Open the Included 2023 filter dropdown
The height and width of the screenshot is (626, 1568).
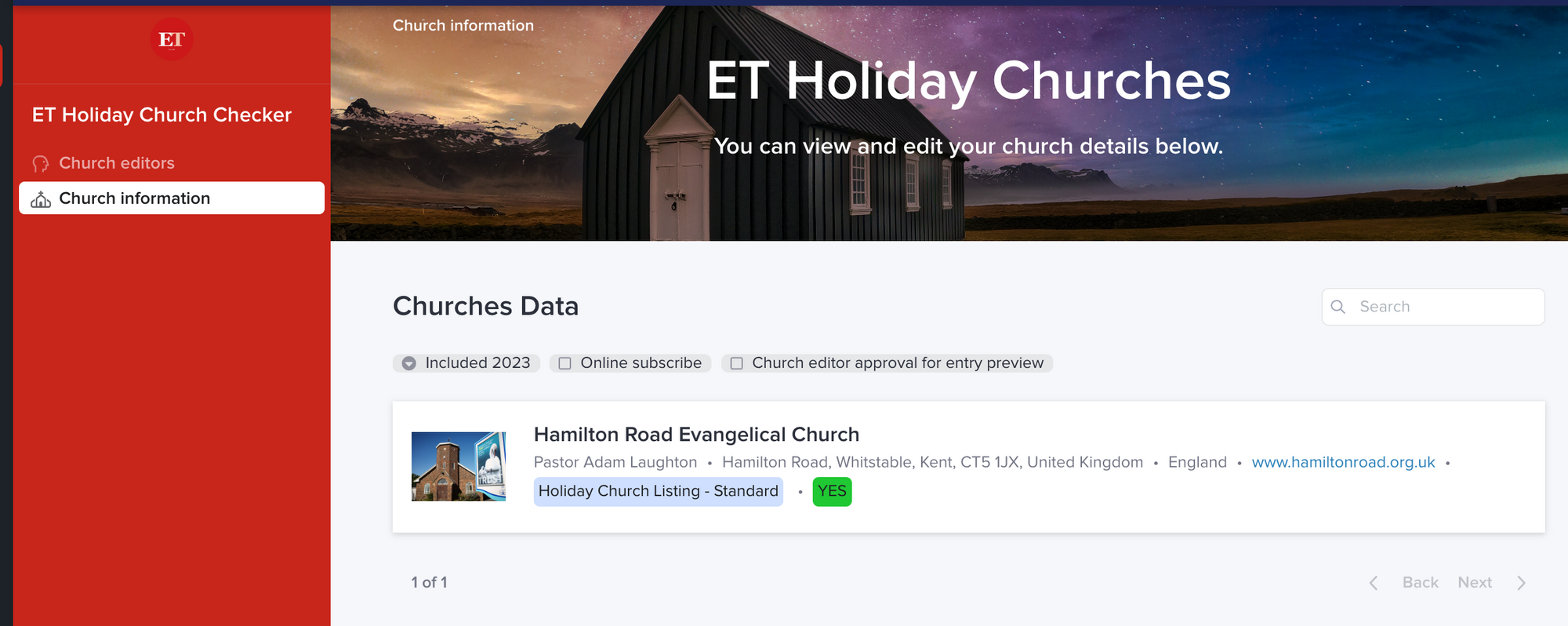point(409,363)
